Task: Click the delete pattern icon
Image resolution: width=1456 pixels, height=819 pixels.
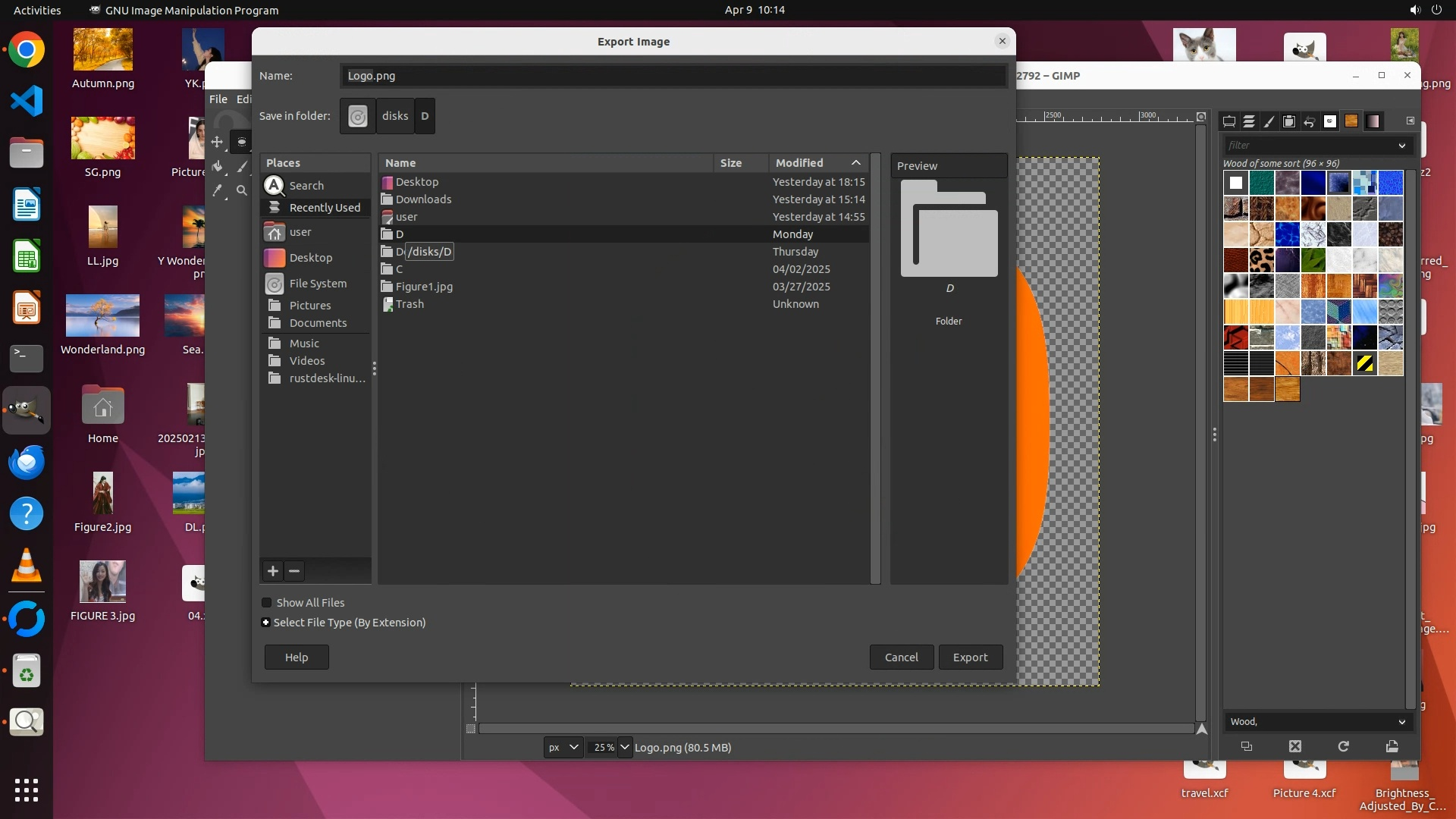Action: (x=1295, y=746)
